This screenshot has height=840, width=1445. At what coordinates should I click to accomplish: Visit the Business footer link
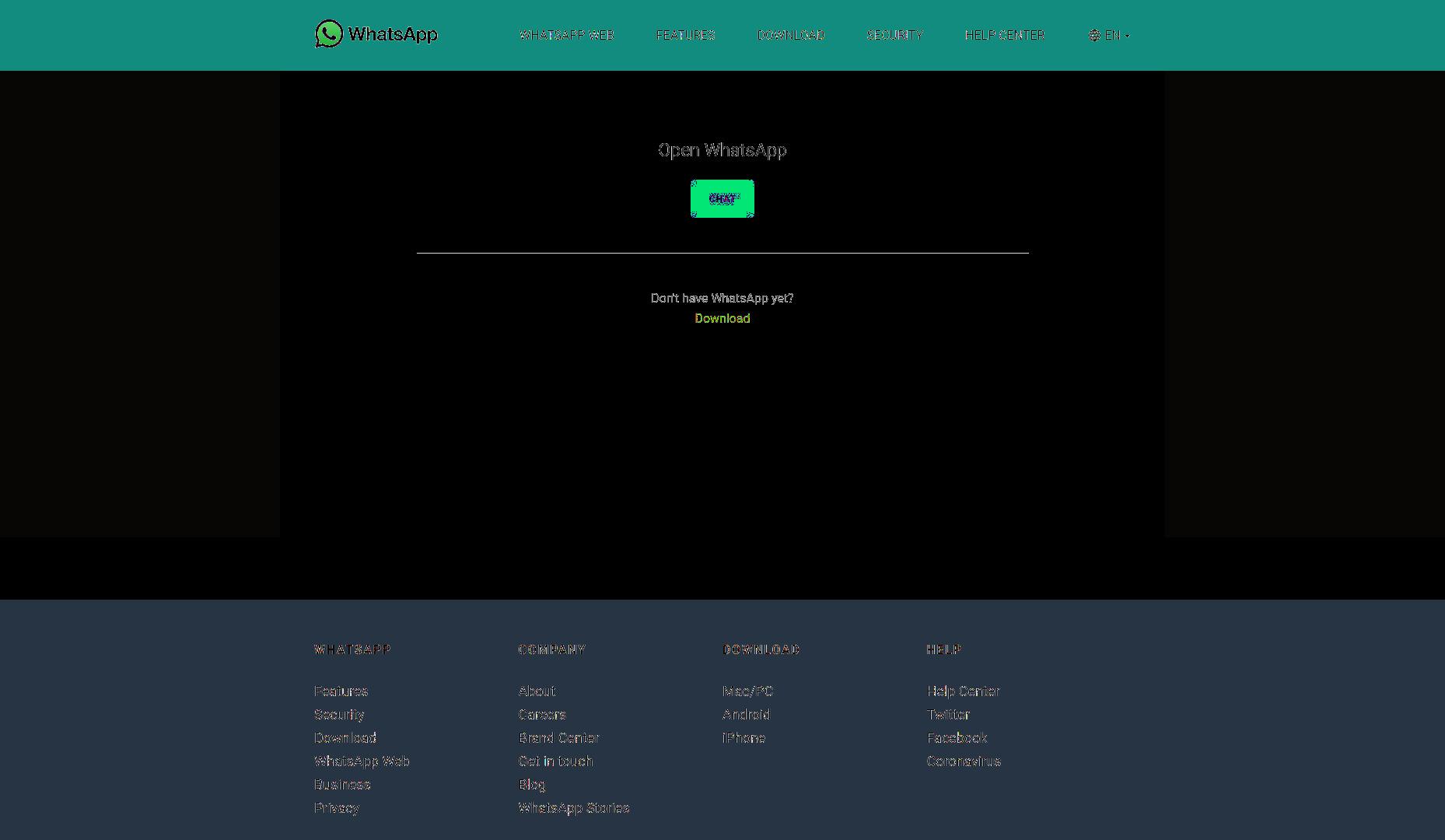pyautogui.click(x=342, y=785)
